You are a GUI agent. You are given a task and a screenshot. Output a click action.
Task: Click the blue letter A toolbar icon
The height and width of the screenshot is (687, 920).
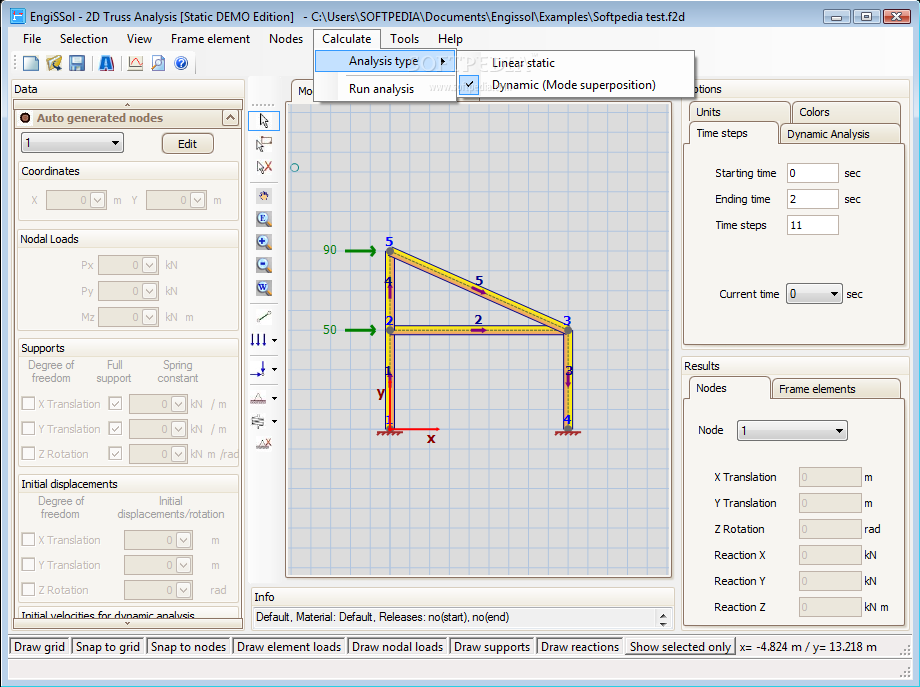(x=106, y=63)
